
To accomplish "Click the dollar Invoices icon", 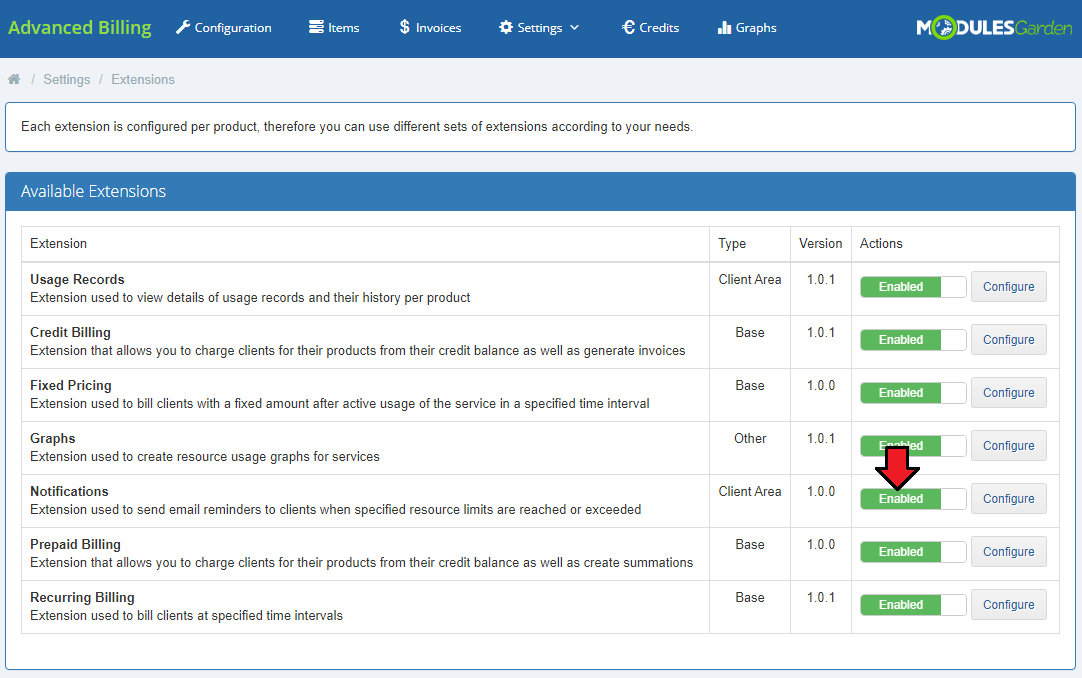I will [404, 28].
